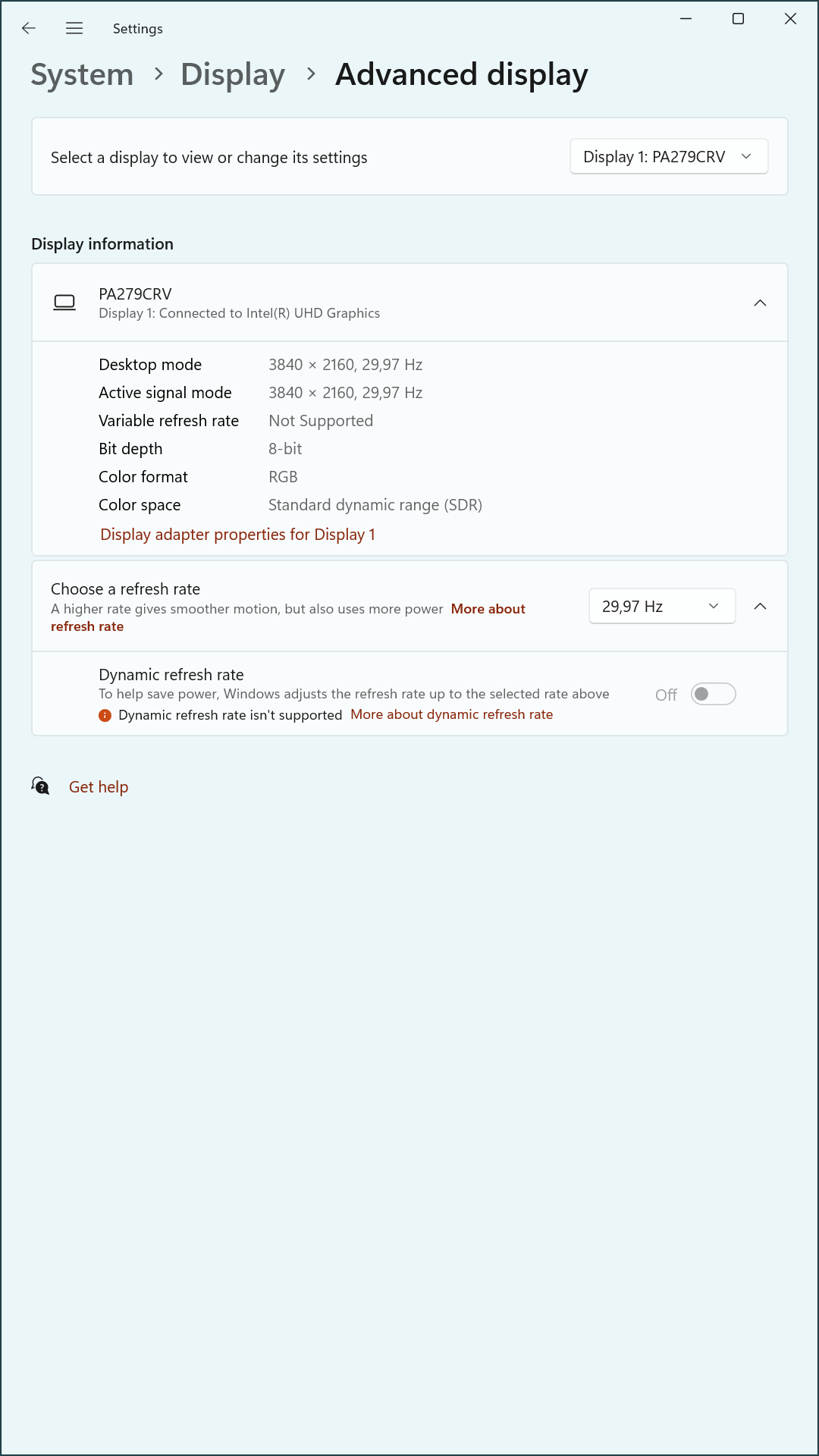Screen dimensions: 819x1456
Task: Click the Standard dynamic range (SDR) value
Action: click(x=375, y=505)
